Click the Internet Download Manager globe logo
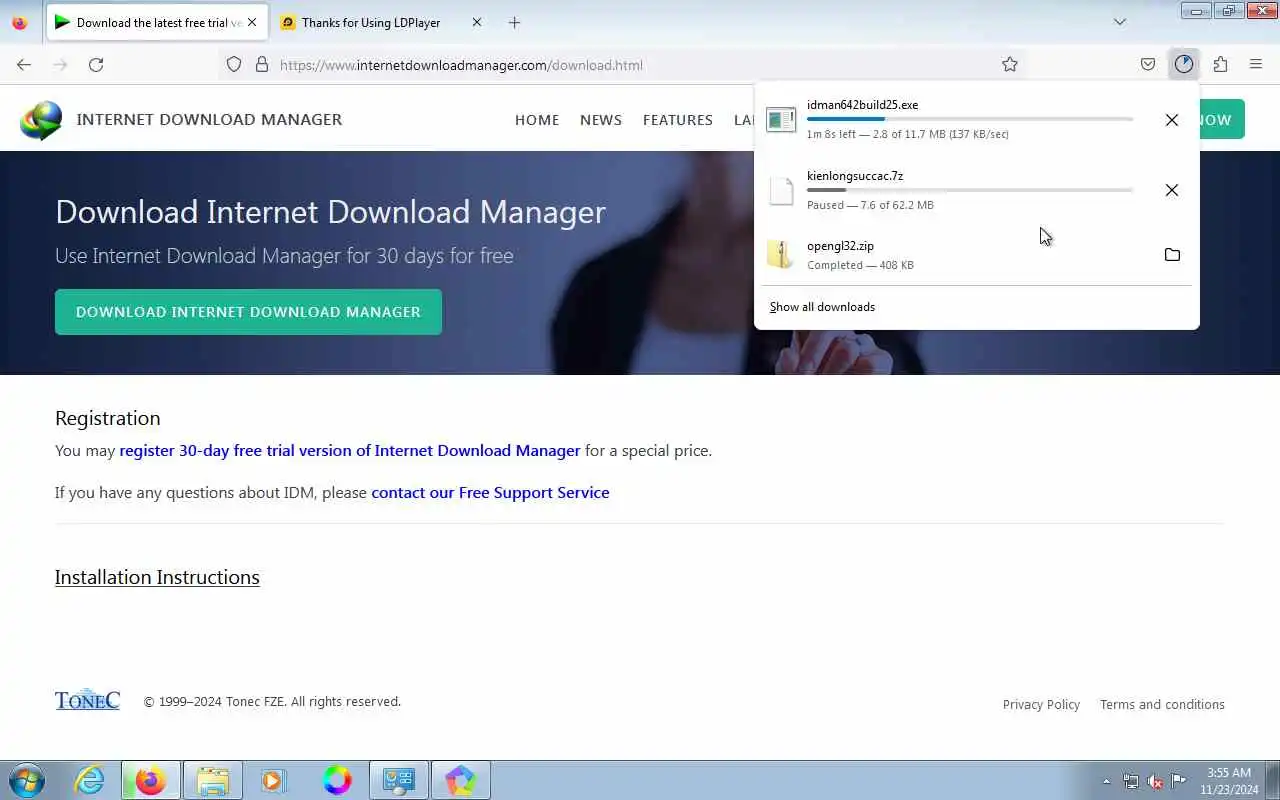Viewport: 1280px width, 800px height. 41,120
